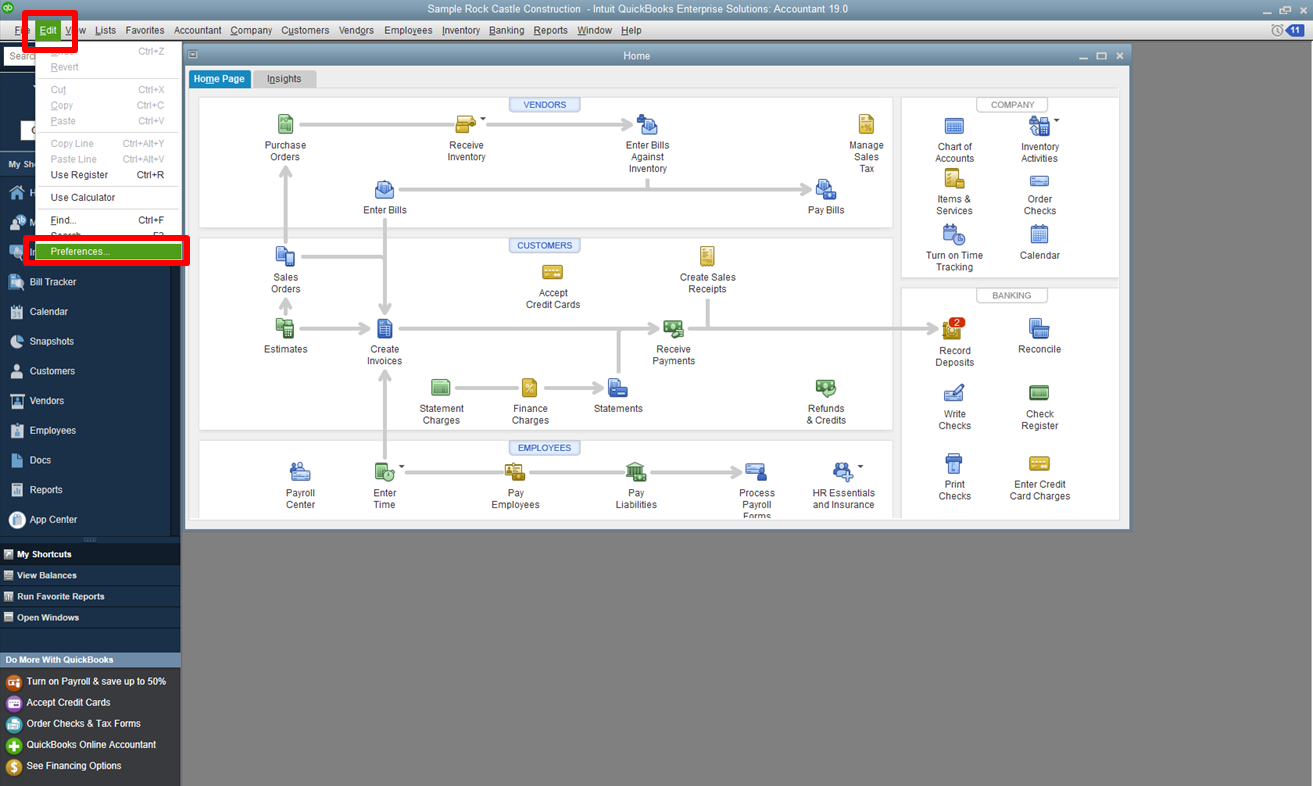The image size is (1313, 786).
Task: Open the Record Deposits icon
Action: click(953, 329)
